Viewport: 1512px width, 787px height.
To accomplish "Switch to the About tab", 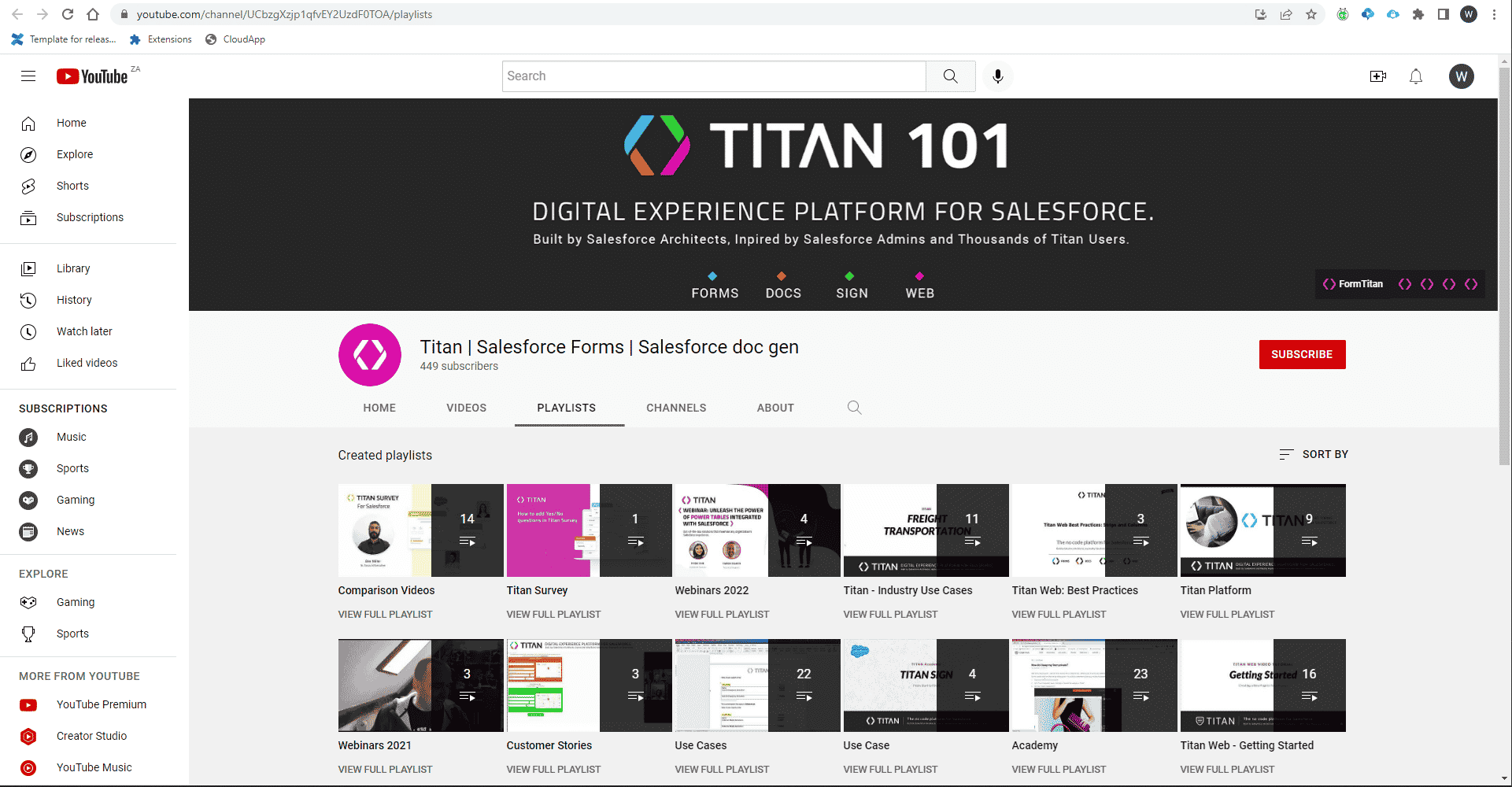I will 775,408.
